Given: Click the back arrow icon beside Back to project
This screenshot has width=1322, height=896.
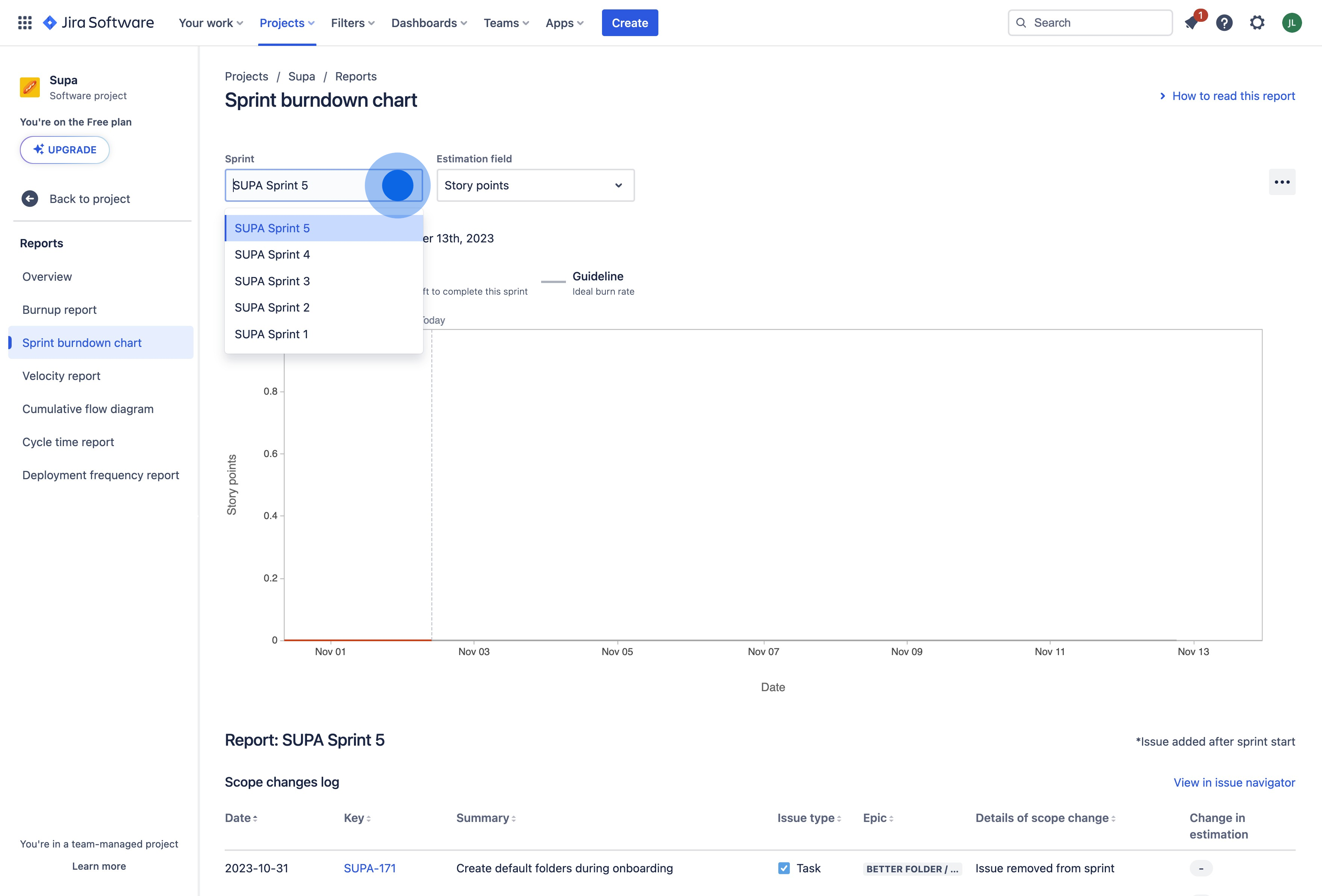Looking at the screenshot, I should [x=30, y=198].
